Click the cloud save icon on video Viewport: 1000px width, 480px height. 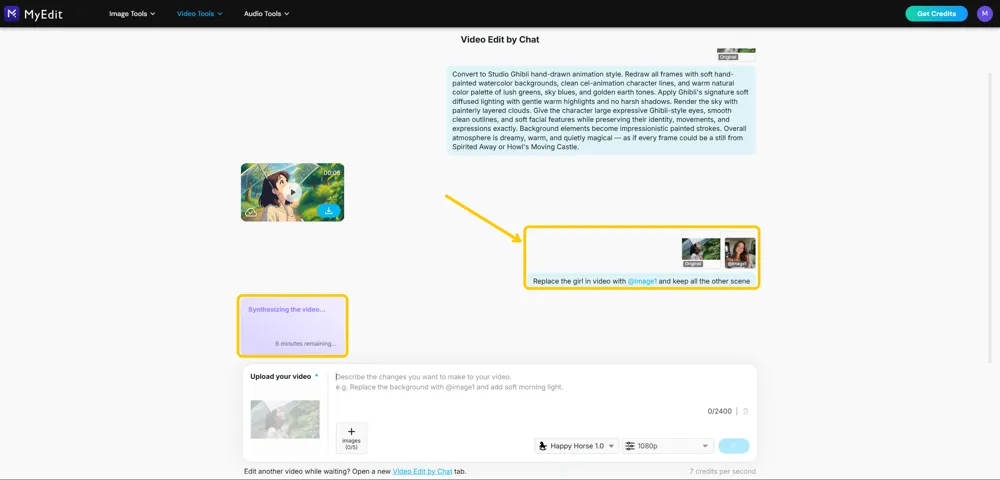(251, 212)
